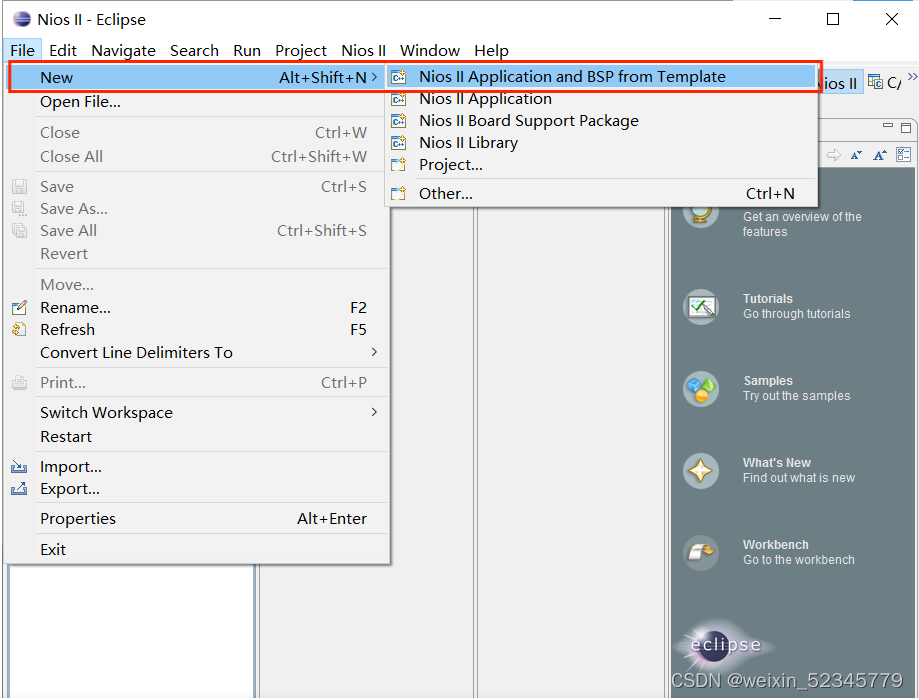919x700 pixels.
Task: Open the Navigate menu
Action: click(x=123, y=50)
